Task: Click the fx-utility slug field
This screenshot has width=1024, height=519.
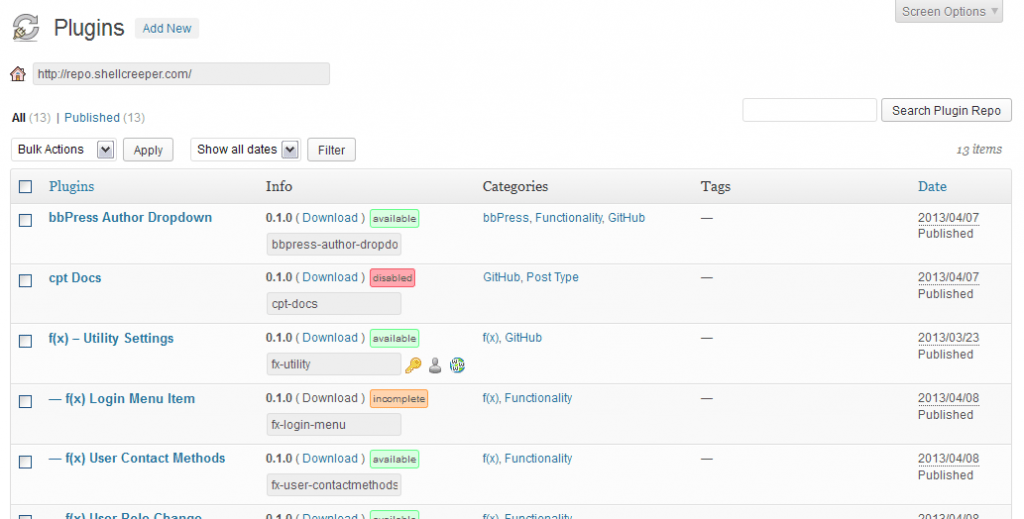Action: click(334, 364)
